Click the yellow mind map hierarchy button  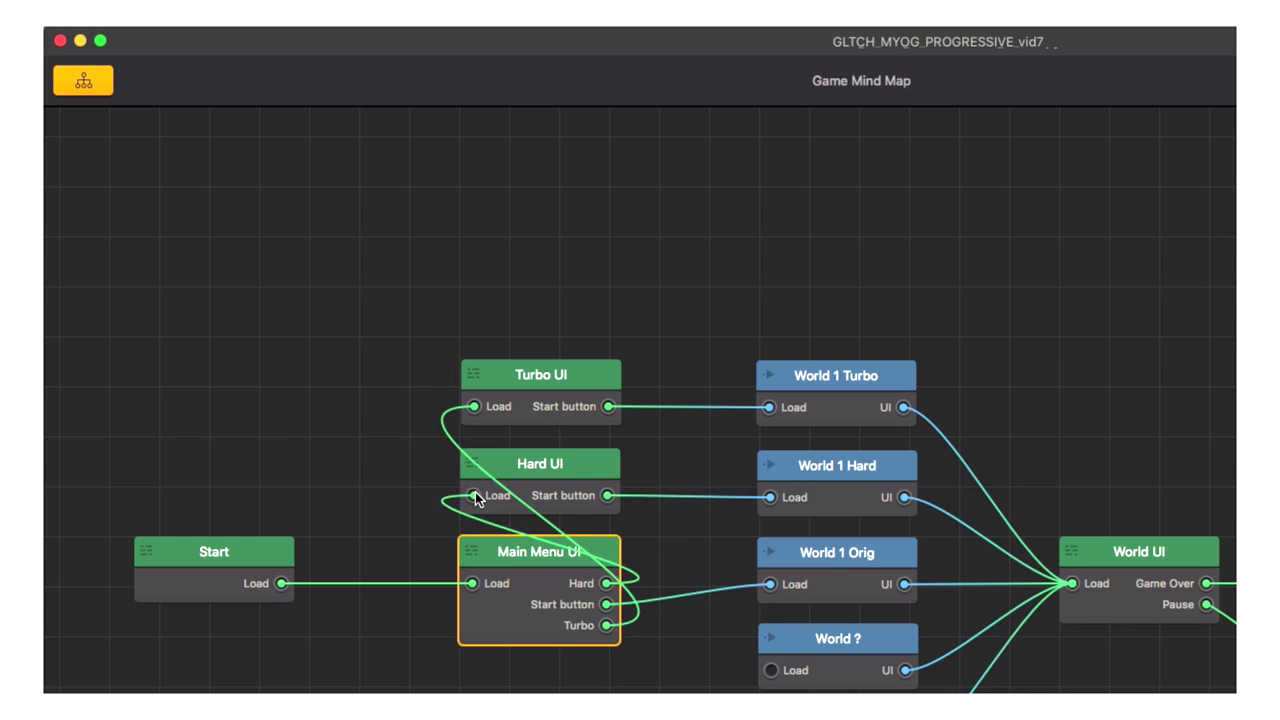[x=83, y=81]
